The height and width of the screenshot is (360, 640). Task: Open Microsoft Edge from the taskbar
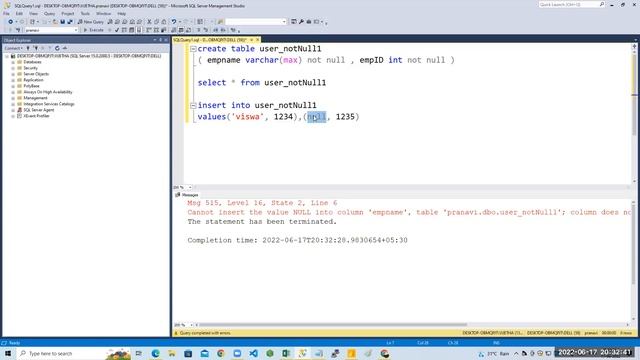[x=156, y=353]
